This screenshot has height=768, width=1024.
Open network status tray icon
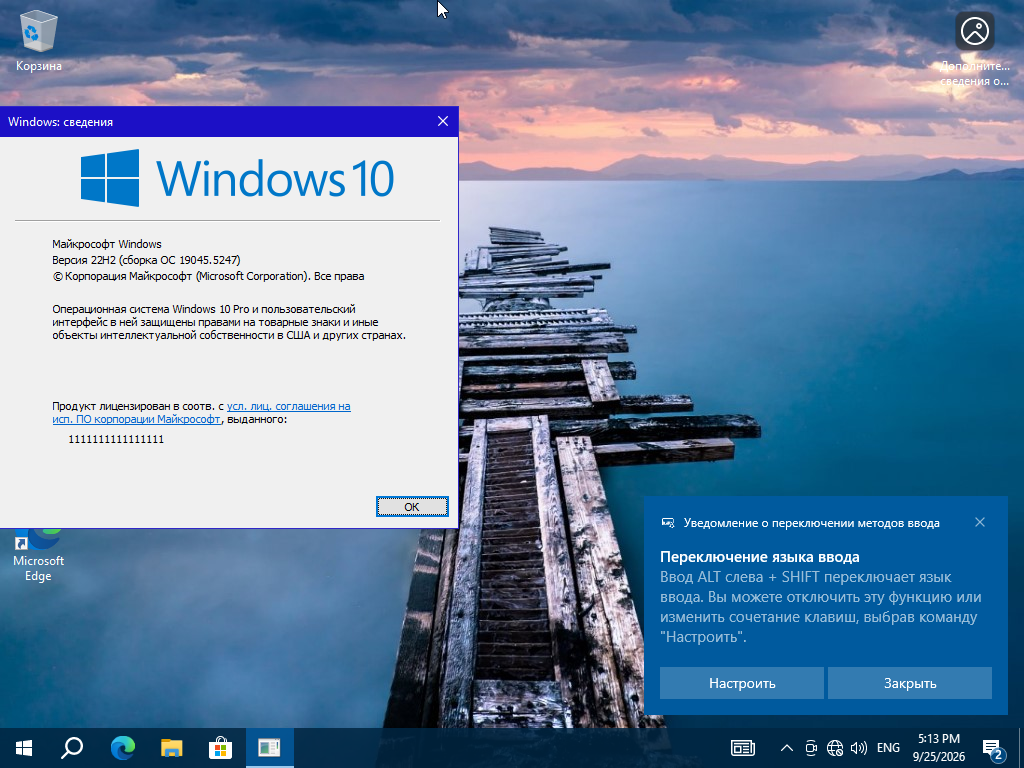[835, 748]
